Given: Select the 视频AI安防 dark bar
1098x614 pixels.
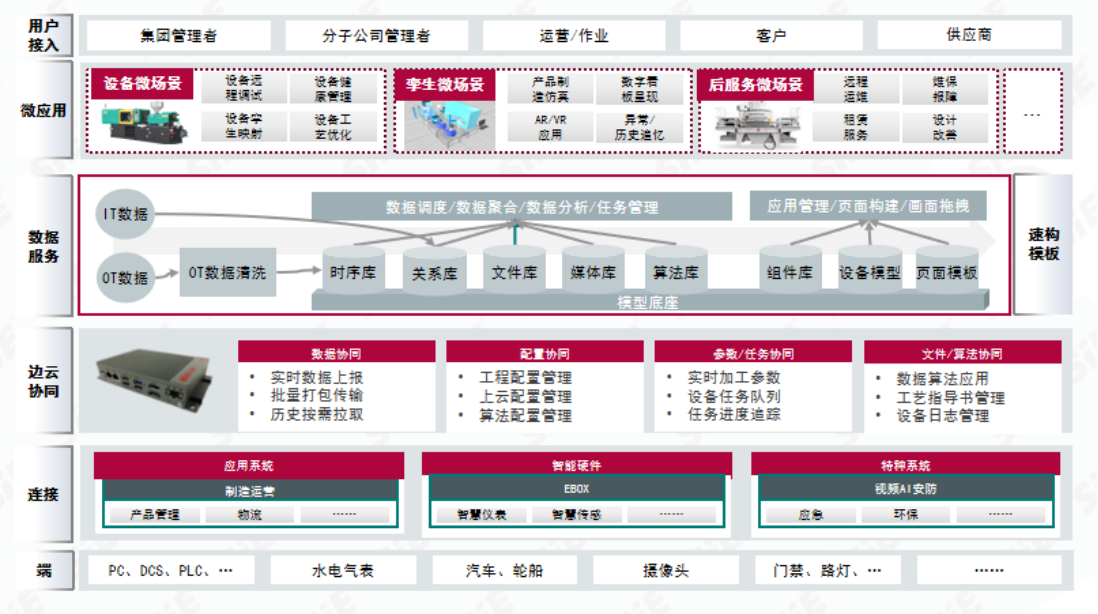Looking at the screenshot, I should tap(905, 489).
